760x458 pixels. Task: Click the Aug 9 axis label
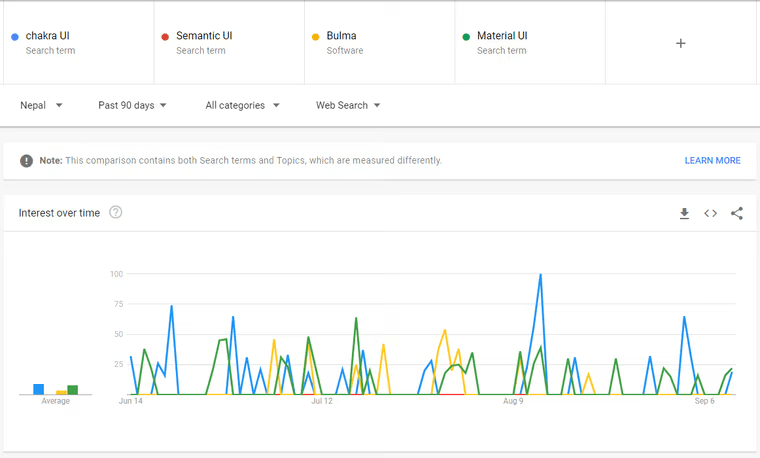pyautogui.click(x=513, y=401)
